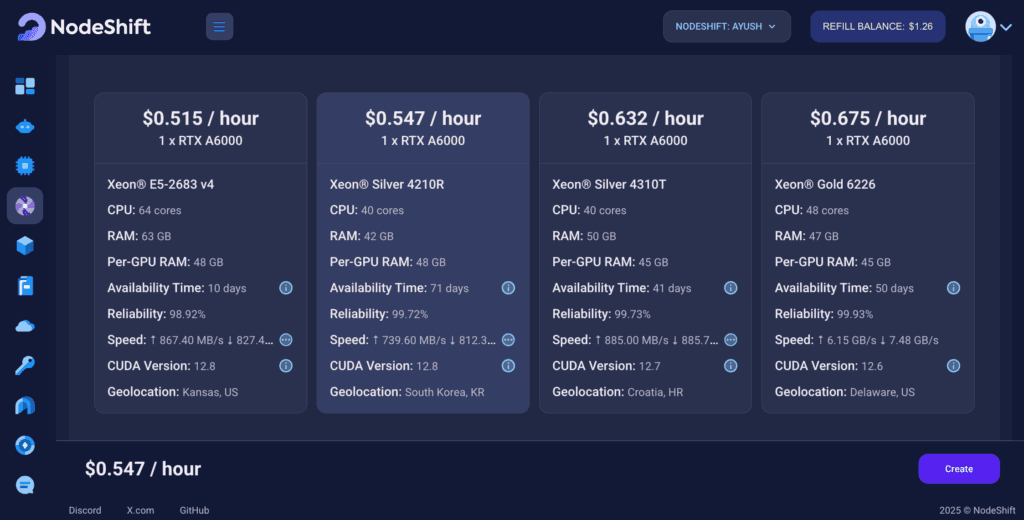Click the 2025 © NodeShift copyright text
1024x520 pixels.
(x=977, y=510)
